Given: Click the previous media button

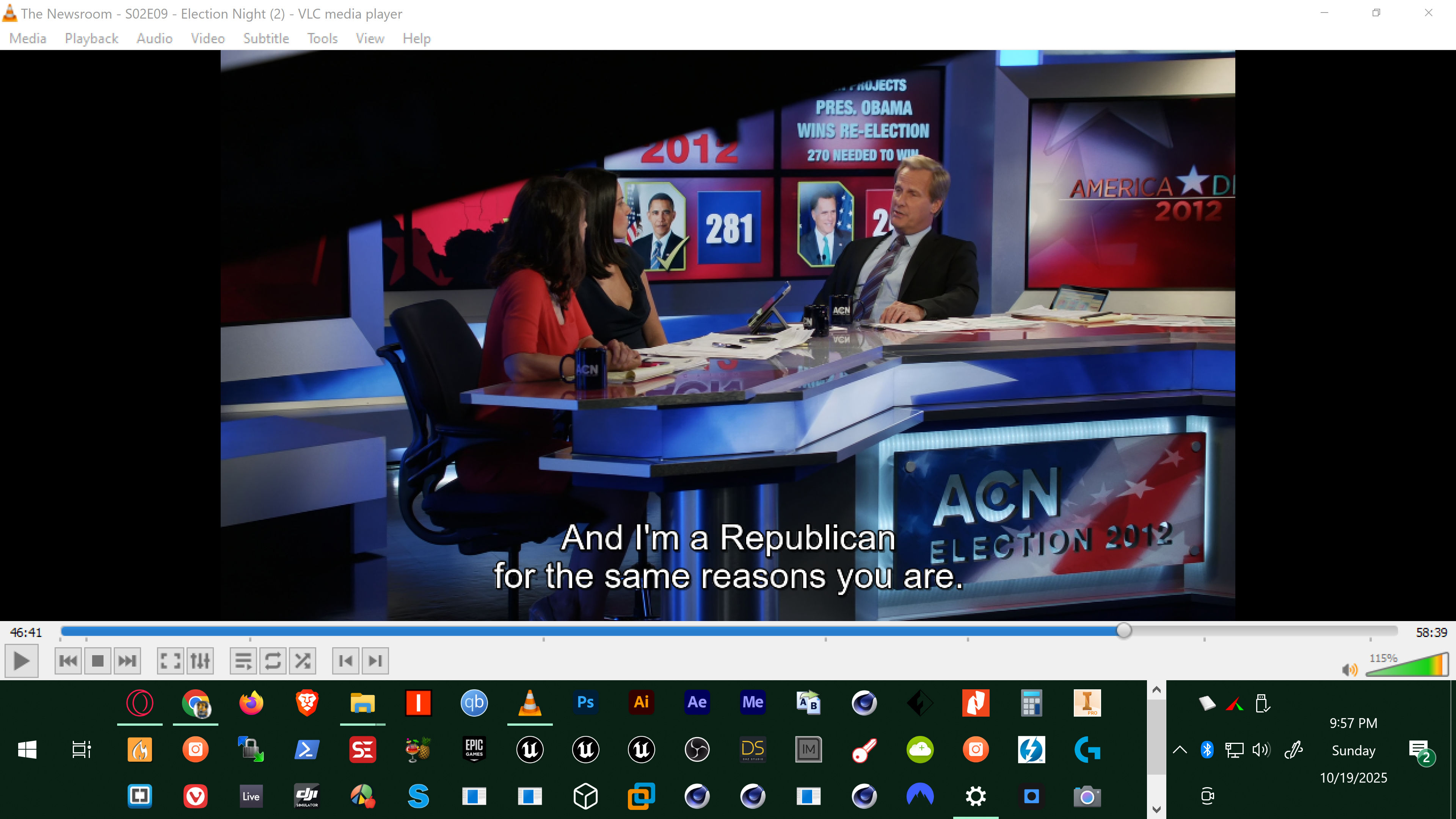Looking at the screenshot, I should [x=68, y=661].
